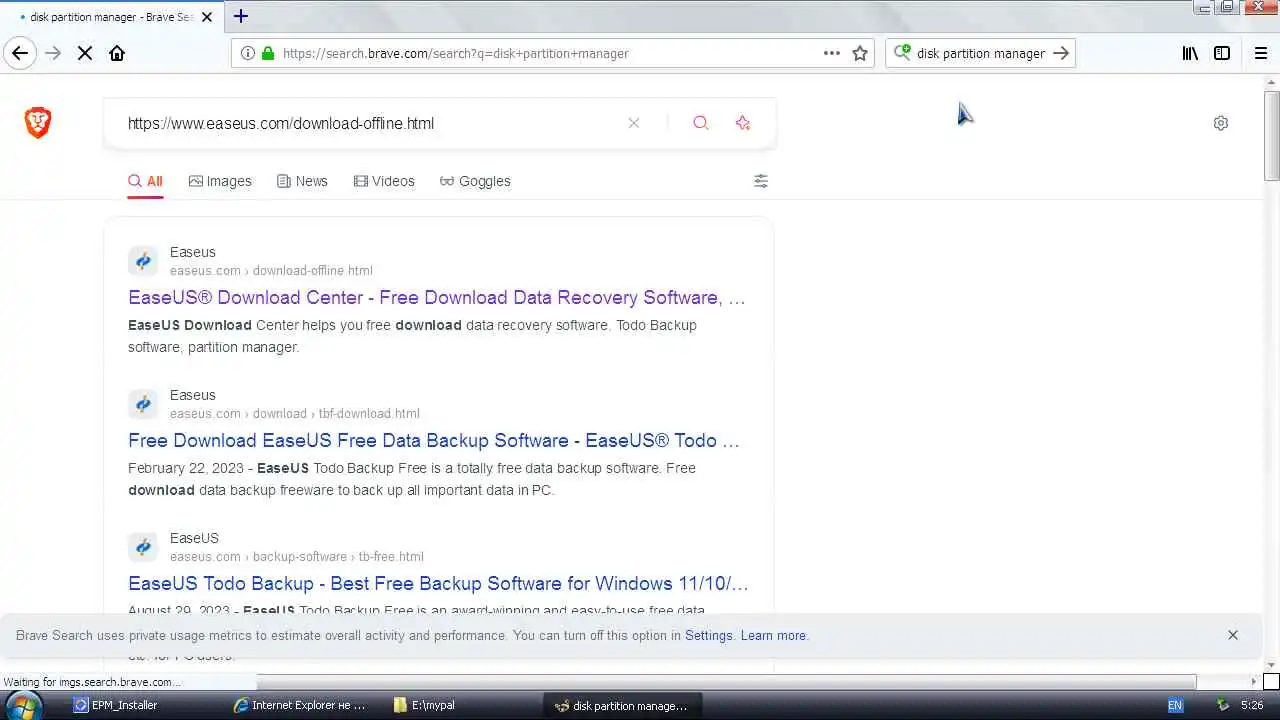Click the 5:26 clock in system tray
This screenshot has width=1280, height=720.
tap(1252, 705)
